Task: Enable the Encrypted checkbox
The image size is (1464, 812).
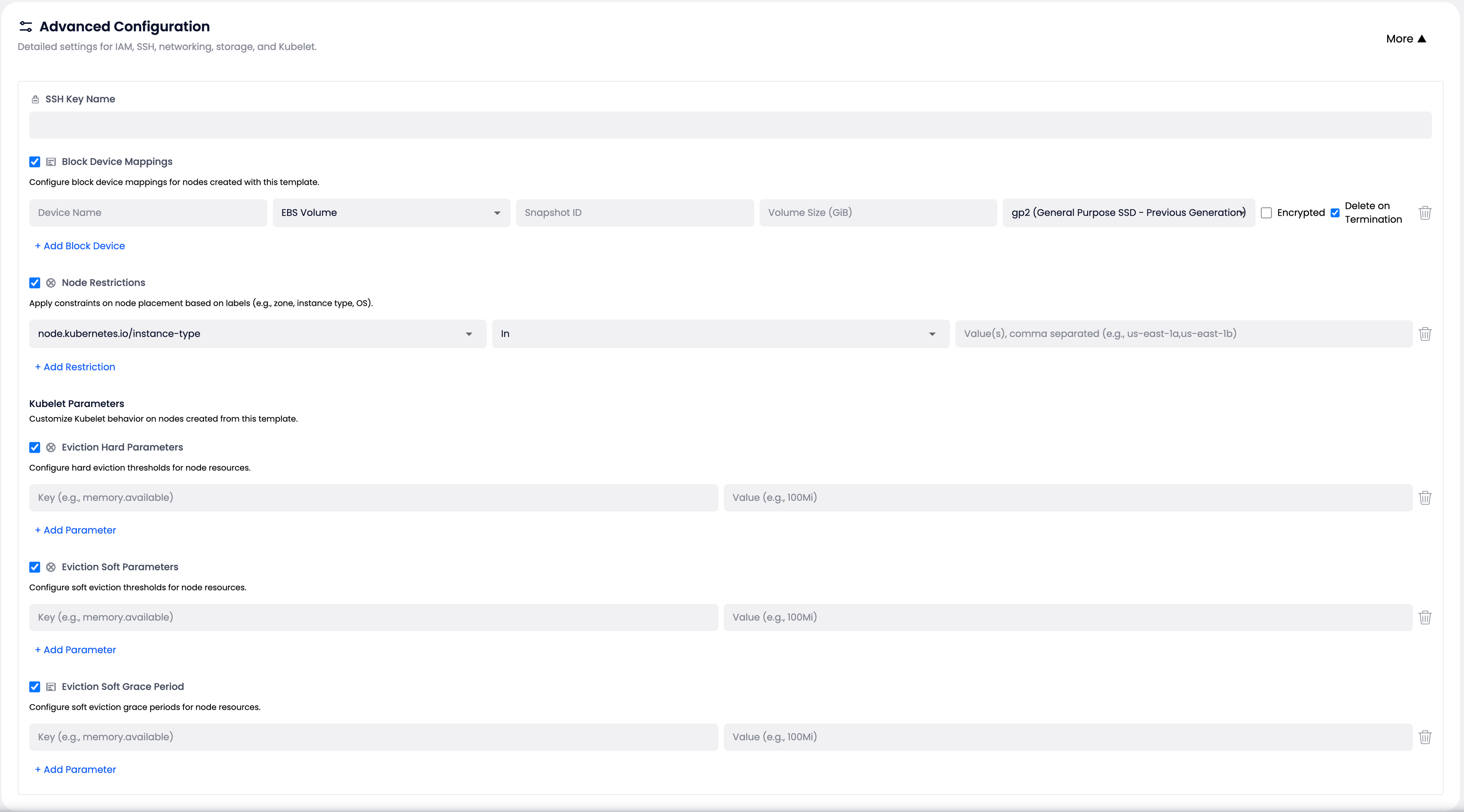Action: pos(1266,213)
